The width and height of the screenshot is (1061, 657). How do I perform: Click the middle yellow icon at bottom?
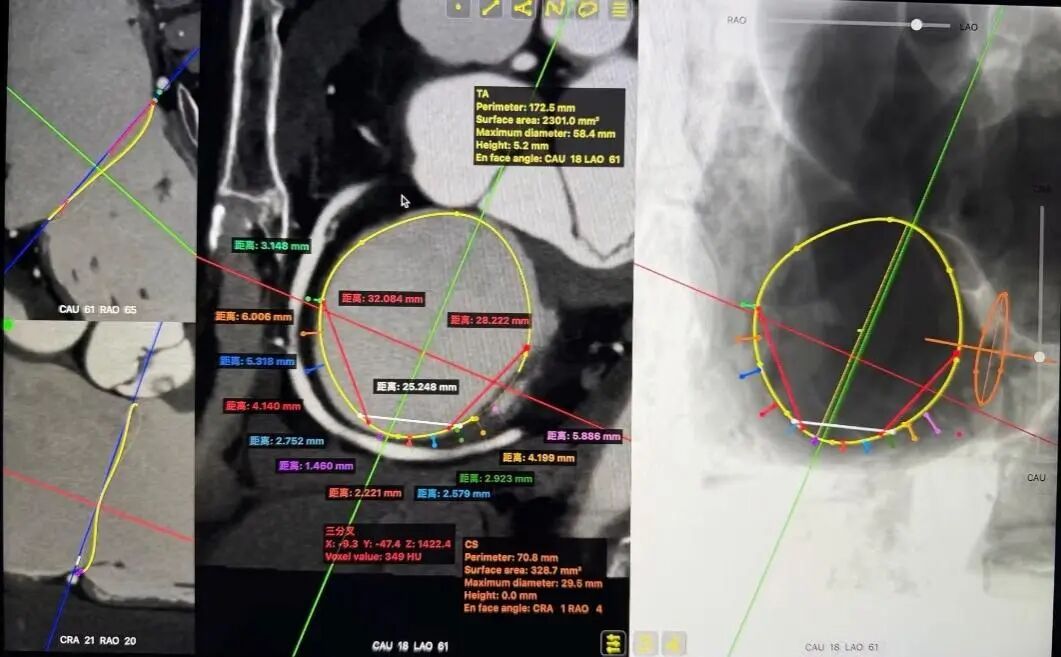click(645, 642)
